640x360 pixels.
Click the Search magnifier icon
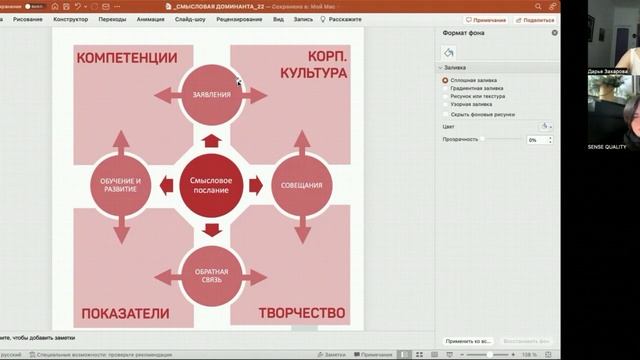pos(538,6)
